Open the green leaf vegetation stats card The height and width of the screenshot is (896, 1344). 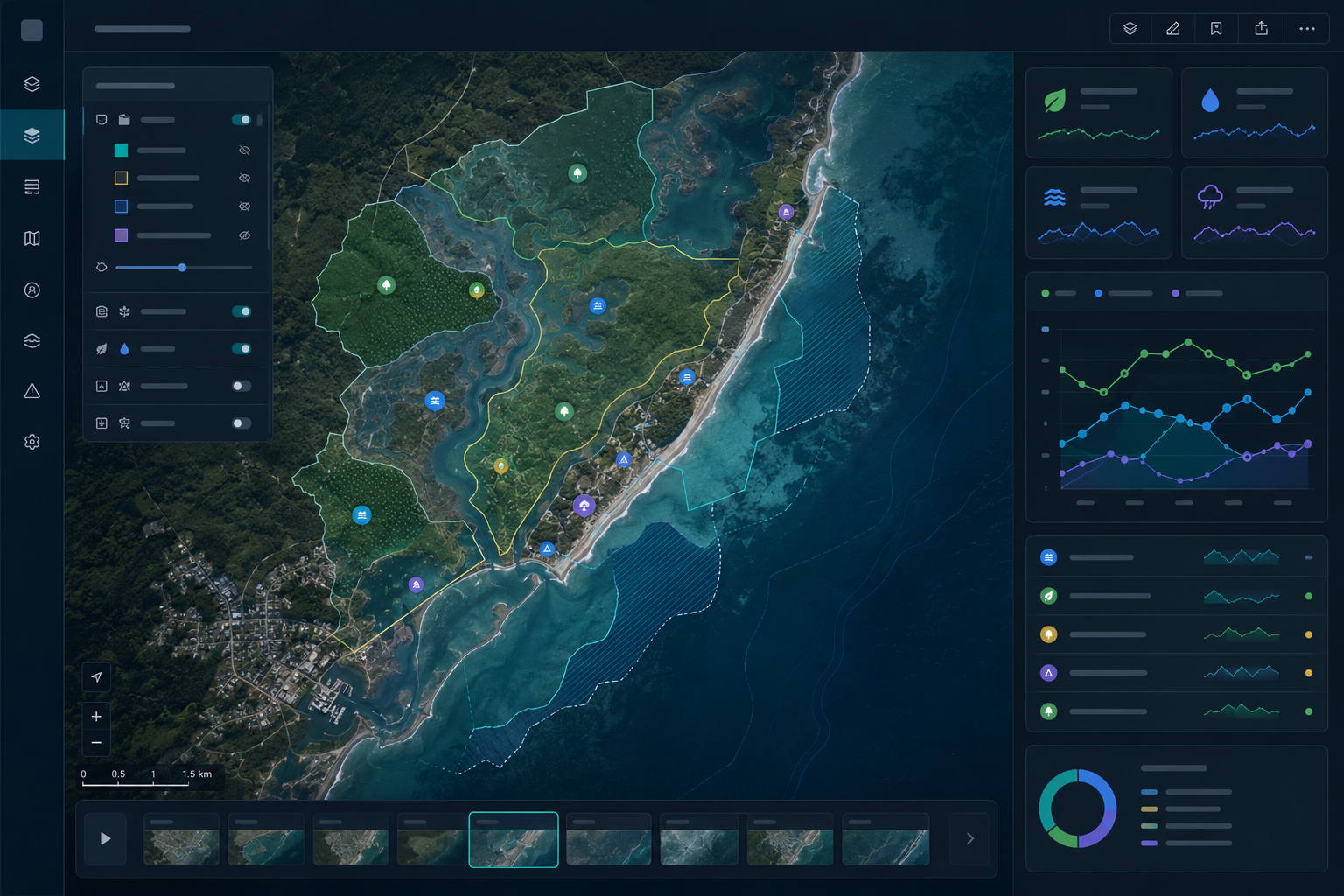(1099, 113)
